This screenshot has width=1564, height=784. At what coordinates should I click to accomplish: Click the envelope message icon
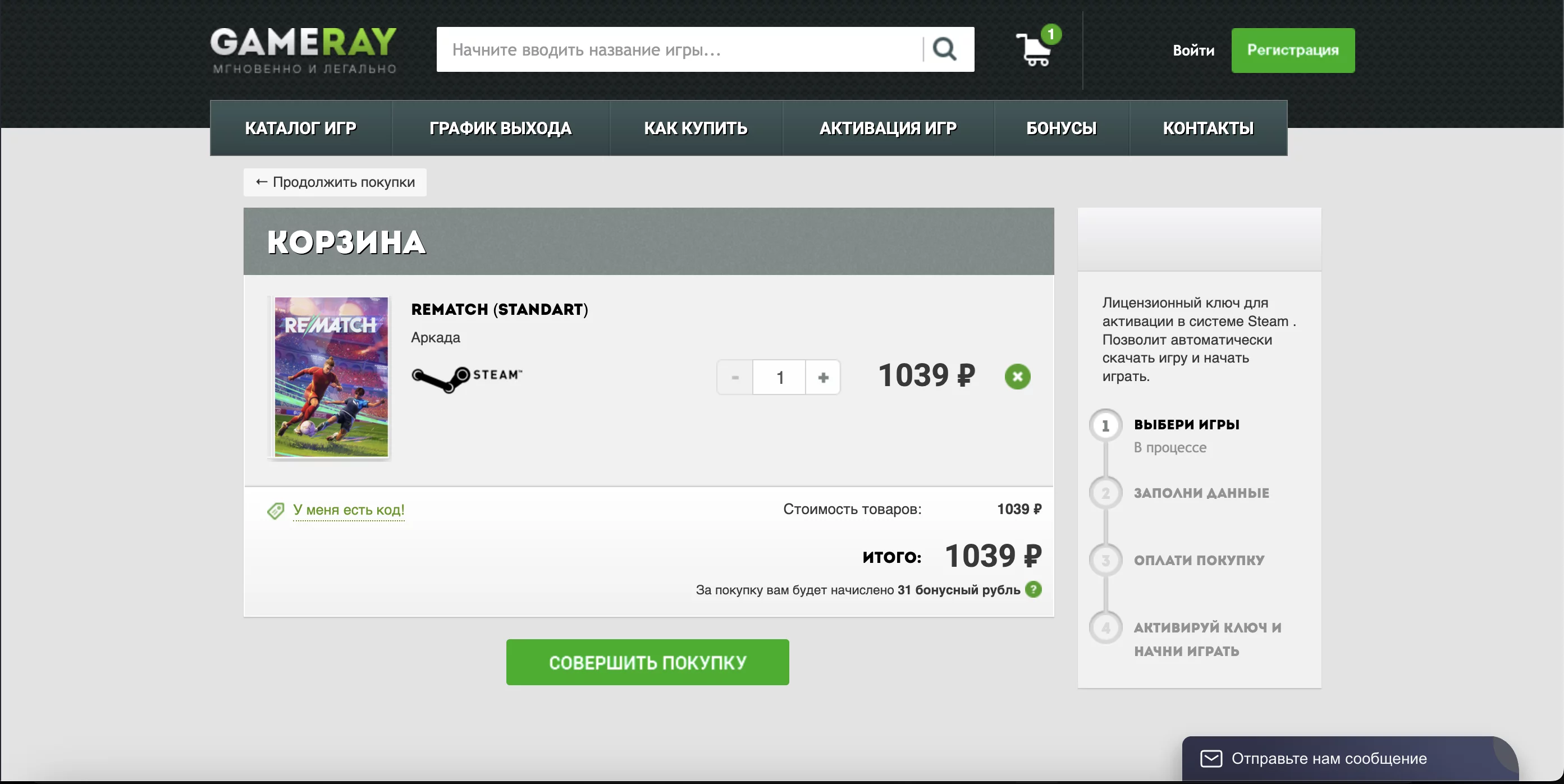(x=1211, y=759)
